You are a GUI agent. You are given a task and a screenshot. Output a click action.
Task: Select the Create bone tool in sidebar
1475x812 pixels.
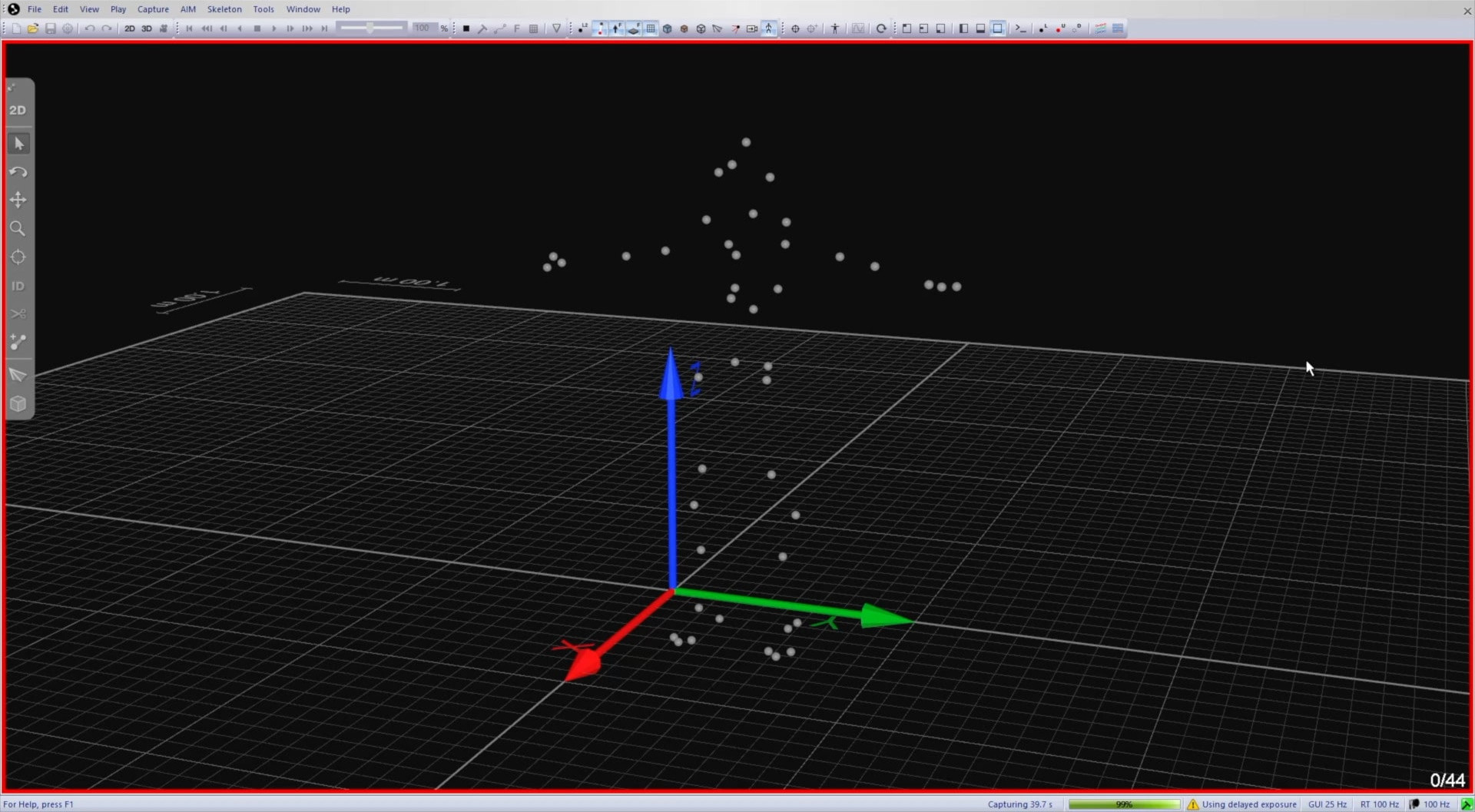pos(18,343)
